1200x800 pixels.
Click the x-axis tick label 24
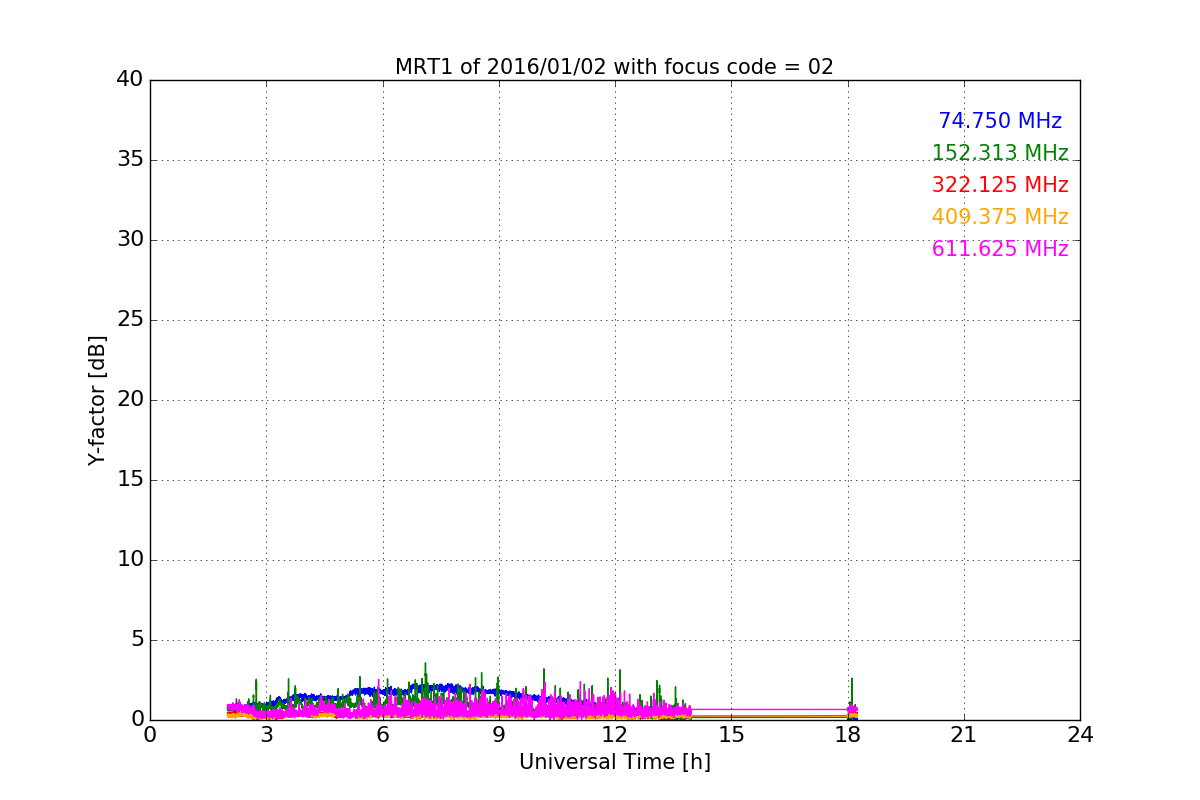[1080, 735]
